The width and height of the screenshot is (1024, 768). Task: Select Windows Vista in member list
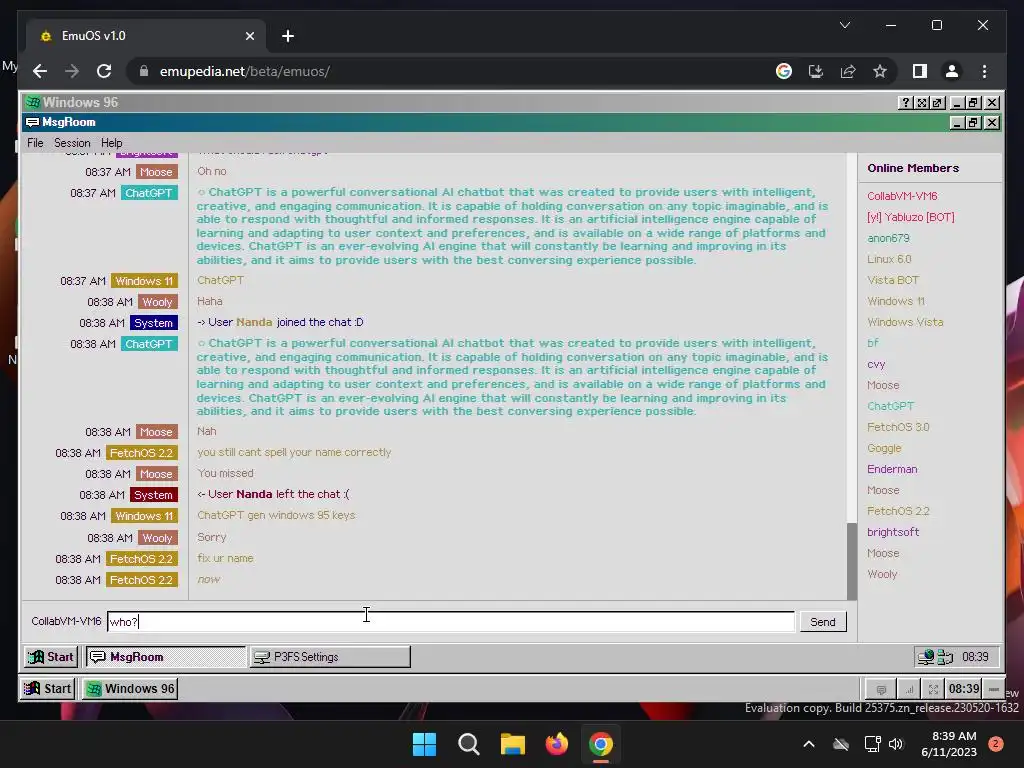click(x=905, y=322)
